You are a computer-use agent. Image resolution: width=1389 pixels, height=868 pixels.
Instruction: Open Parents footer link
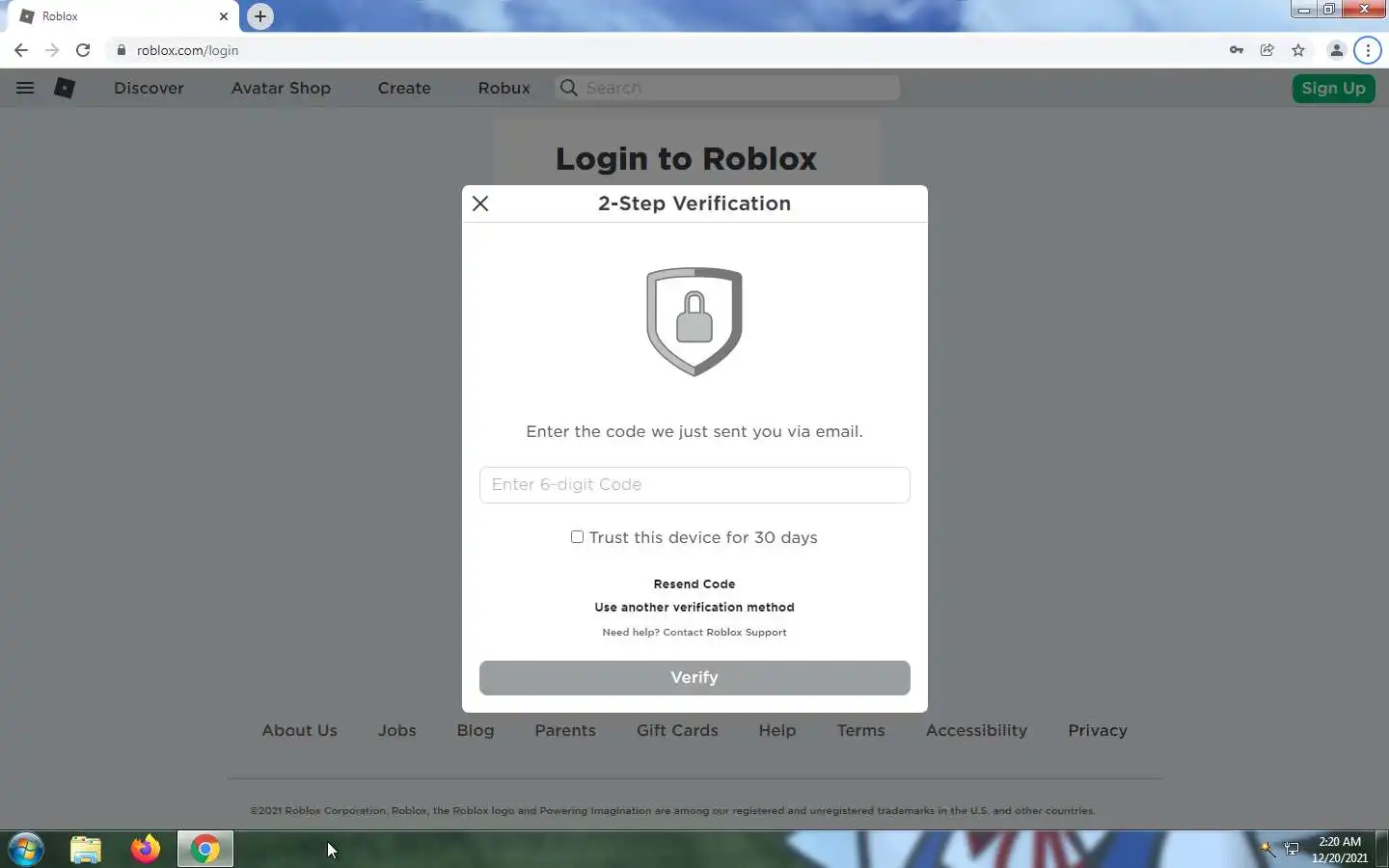565,731
